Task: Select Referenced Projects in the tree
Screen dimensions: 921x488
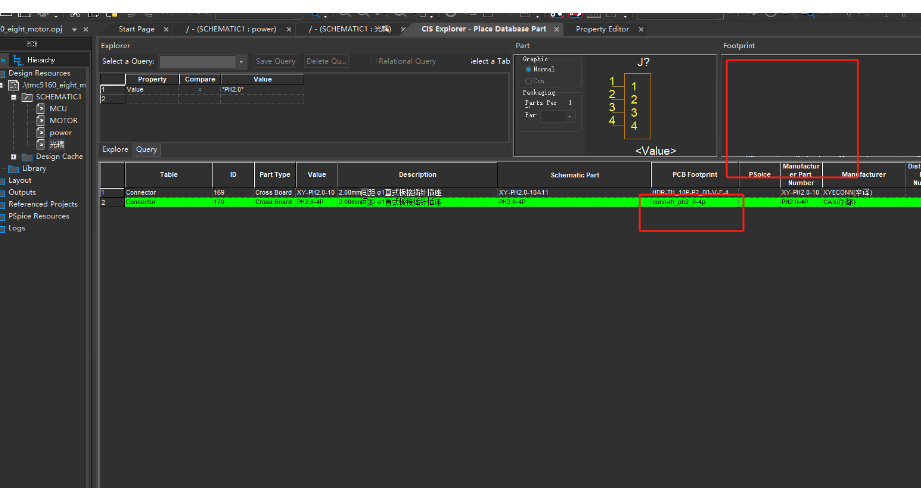Action: pos(43,204)
